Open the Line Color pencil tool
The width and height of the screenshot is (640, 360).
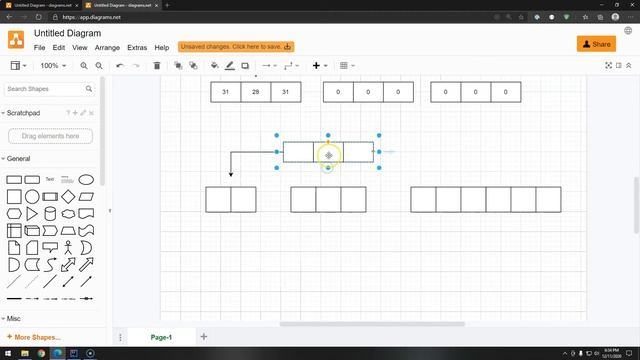point(230,66)
